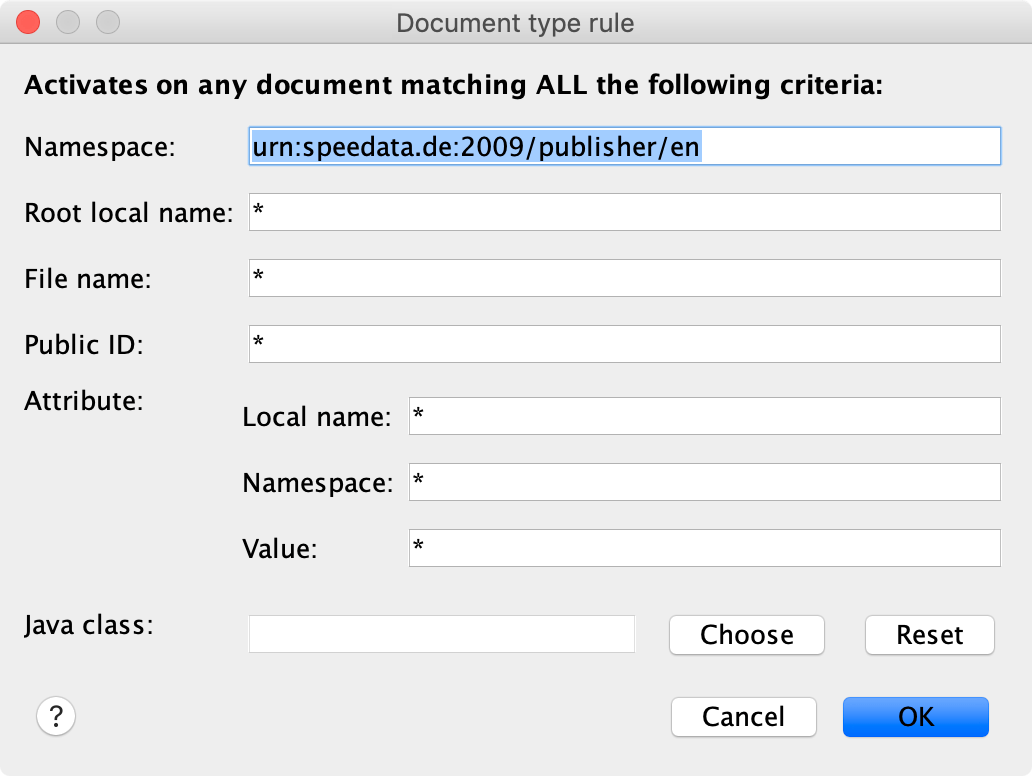Focus the empty Java class field
The width and height of the screenshot is (1032, 776).
pyautogui.click(x=440, y=634)
